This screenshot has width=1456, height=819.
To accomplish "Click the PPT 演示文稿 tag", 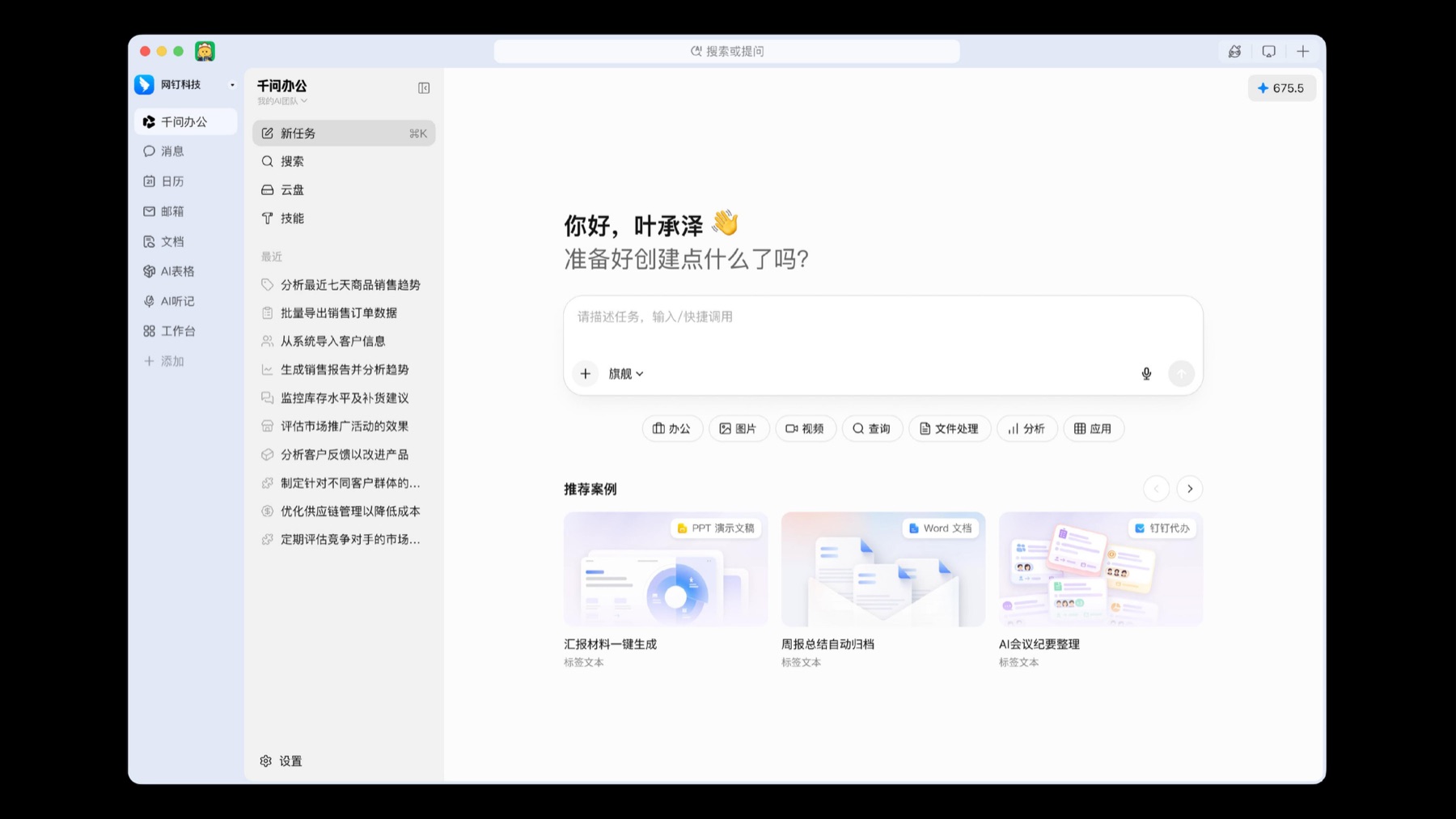I will [x=716, y=528].
